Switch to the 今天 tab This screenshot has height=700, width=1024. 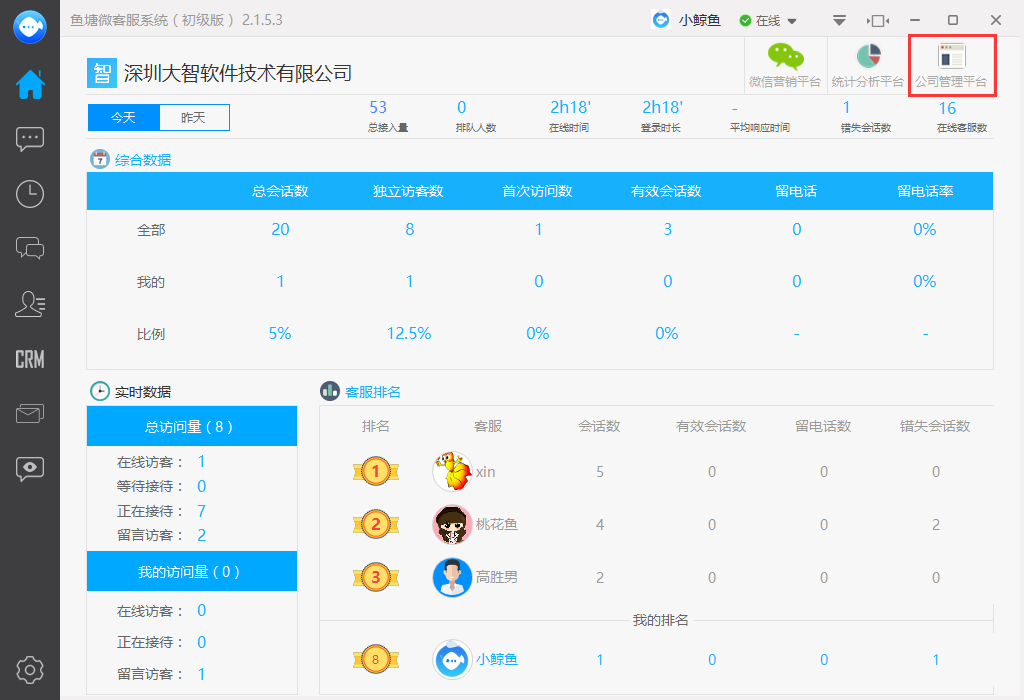(122, 117)
